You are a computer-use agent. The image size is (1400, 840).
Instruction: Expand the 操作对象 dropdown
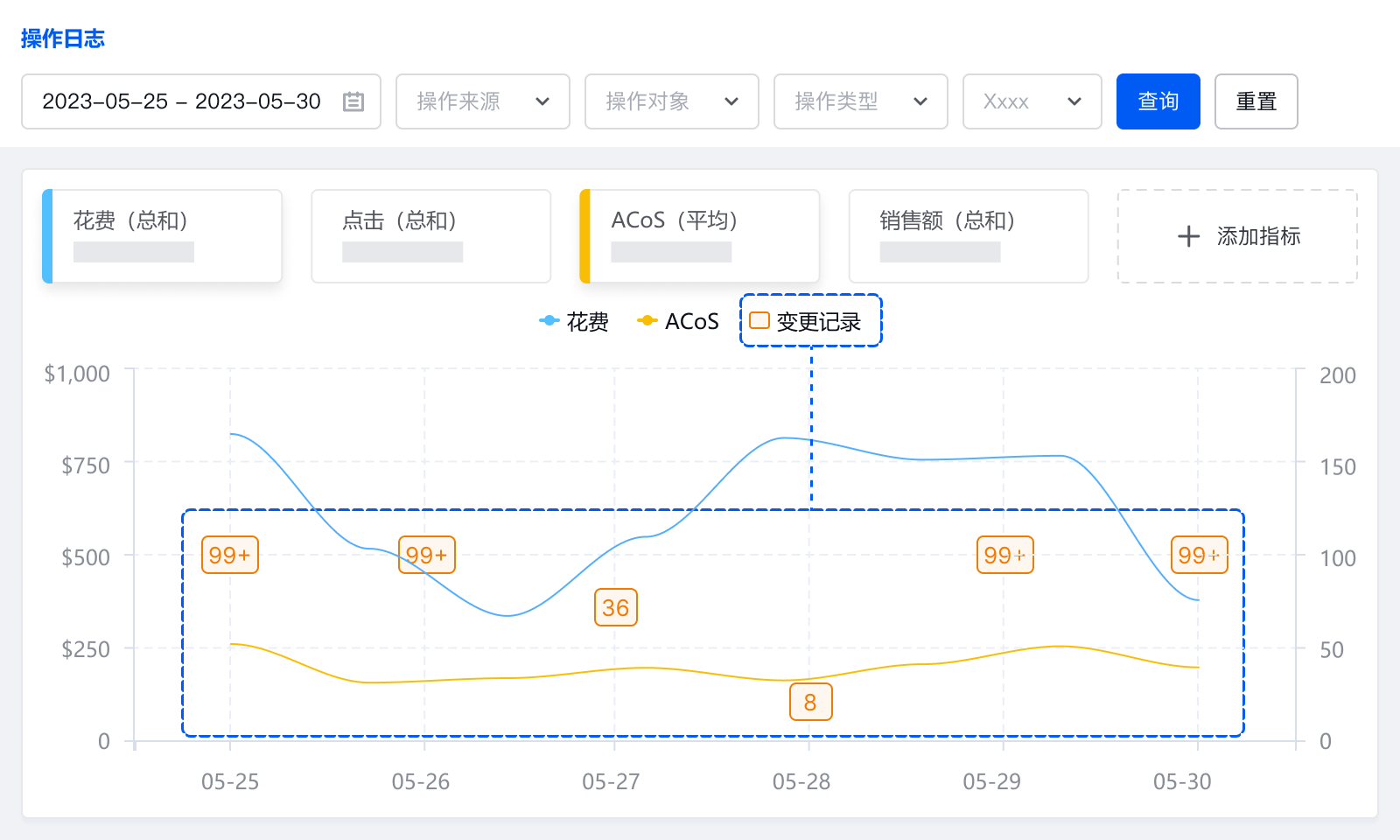click(x=672, y=101)
